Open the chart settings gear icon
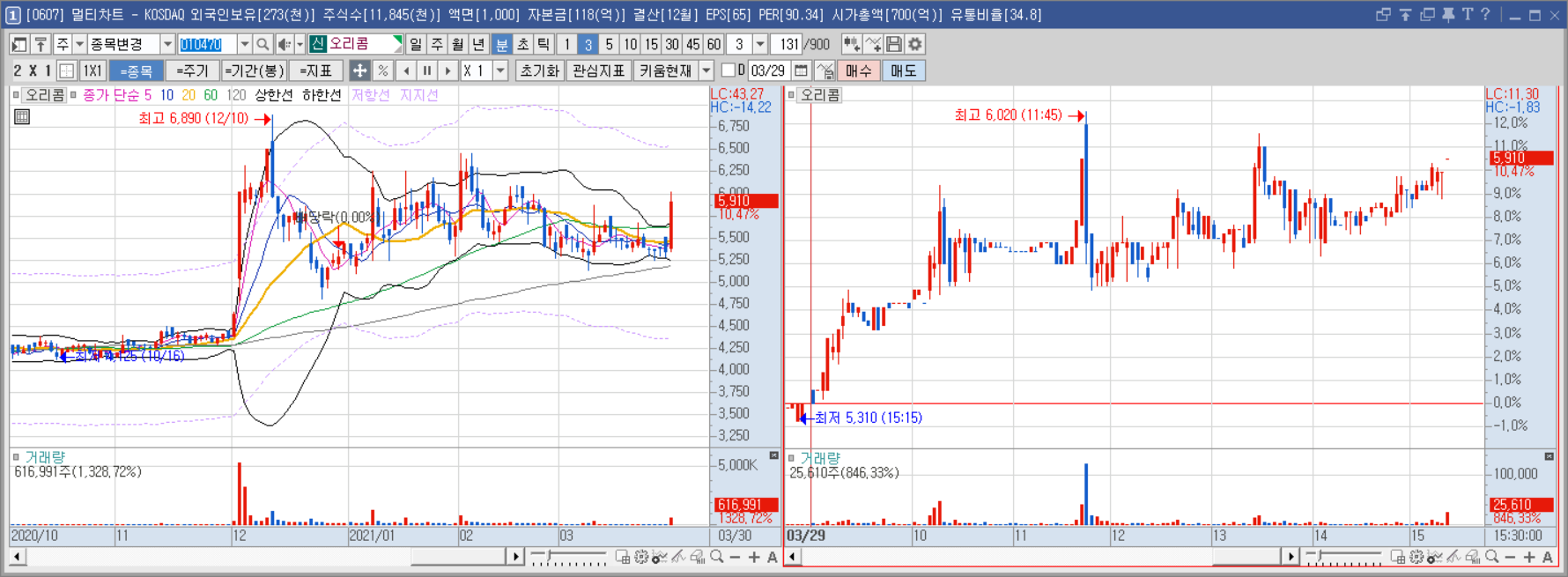This screenshot has height=577, width=1568. (915, 44)
